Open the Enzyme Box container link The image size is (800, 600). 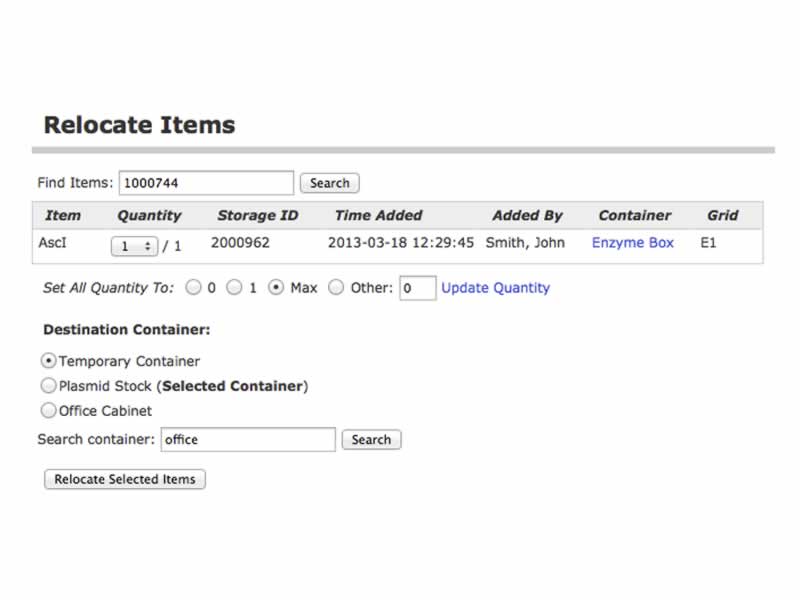click(x=632, y=243)
